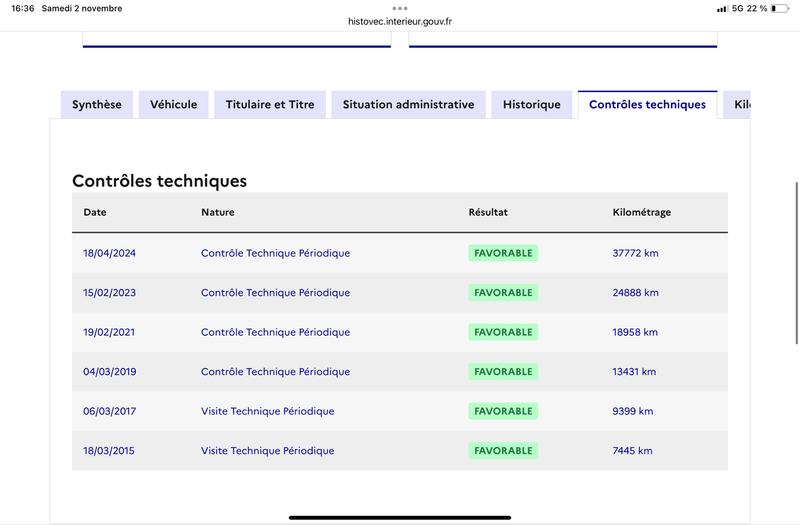Tap the histovec.interieur.gouv.fr address bar
The width and height of the screenshot is (800, 525).
399,21
